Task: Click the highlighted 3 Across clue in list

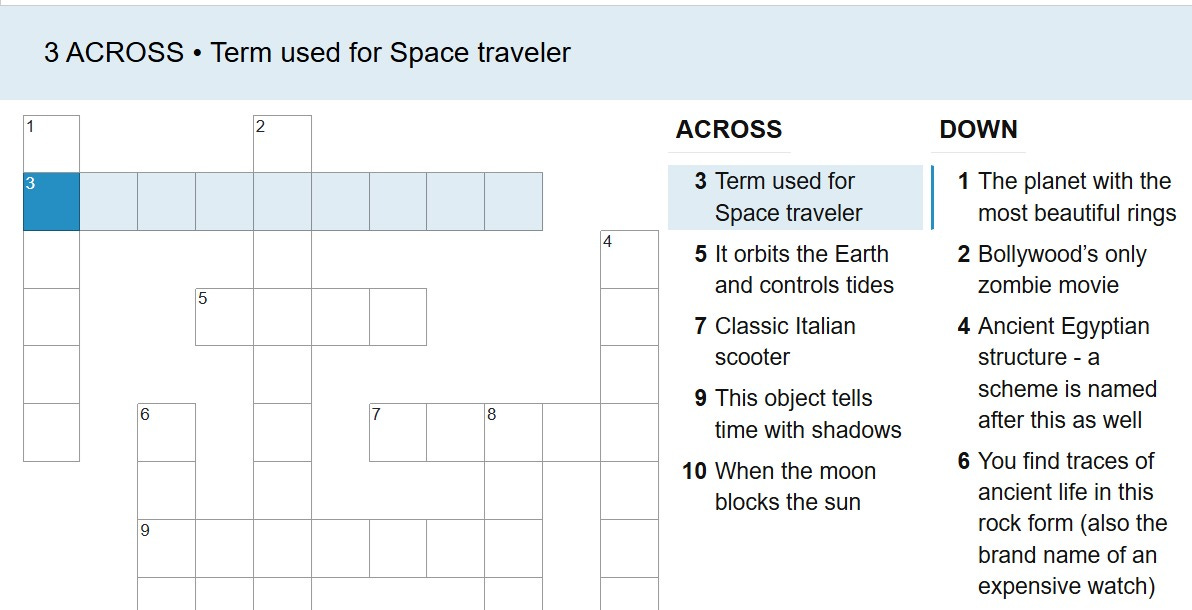Action: [x=795, y=197]
